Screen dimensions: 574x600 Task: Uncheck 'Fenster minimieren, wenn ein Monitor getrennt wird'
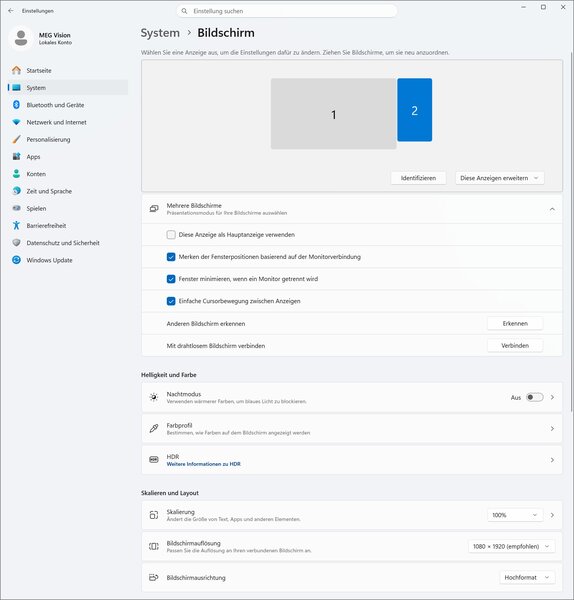coord(171,279)
